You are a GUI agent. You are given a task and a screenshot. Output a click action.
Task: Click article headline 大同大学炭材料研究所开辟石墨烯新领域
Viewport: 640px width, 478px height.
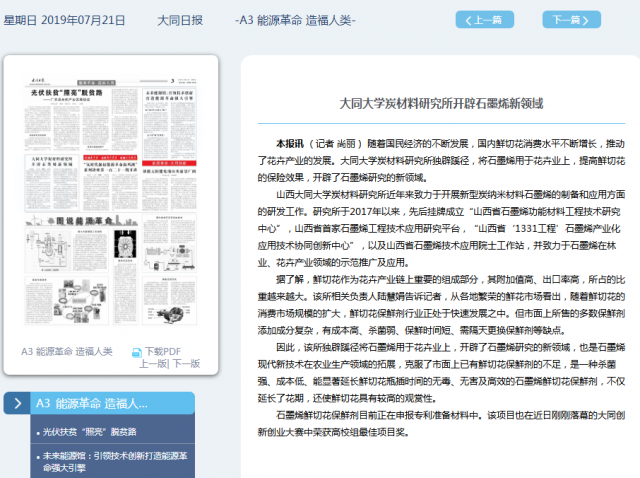441,103
